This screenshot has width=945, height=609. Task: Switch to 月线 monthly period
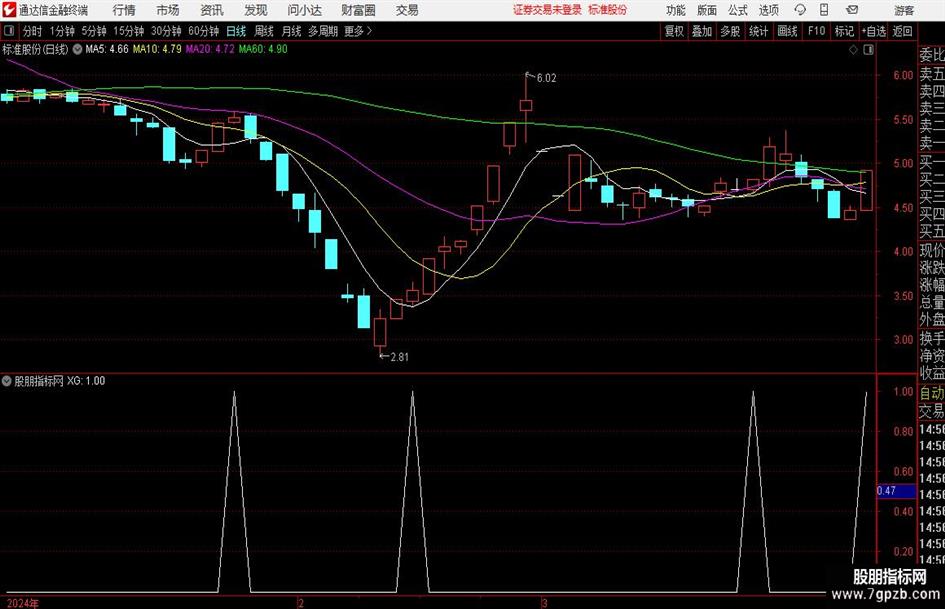[292, 31]
